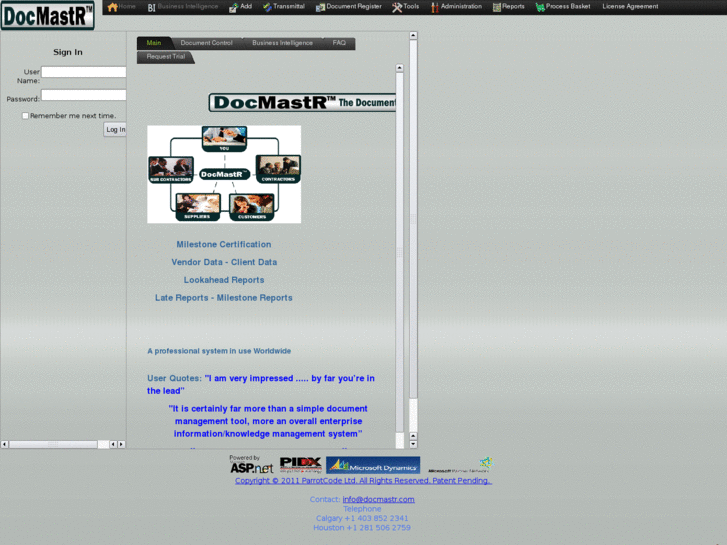Viewport: 727px width, 545px height.
Task: Focus the Password input field
Action: pos(83,95)
